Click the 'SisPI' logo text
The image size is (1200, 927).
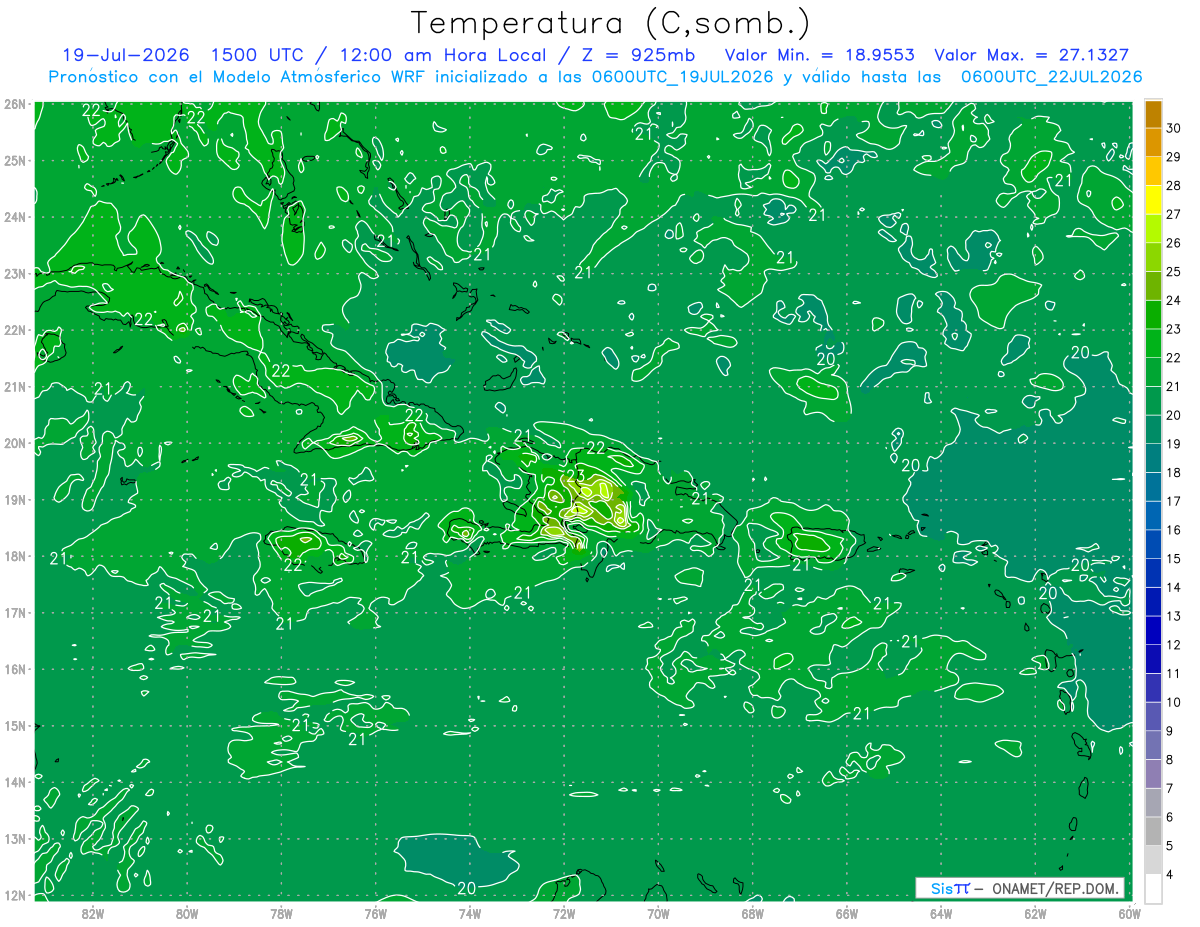point(950,888)
